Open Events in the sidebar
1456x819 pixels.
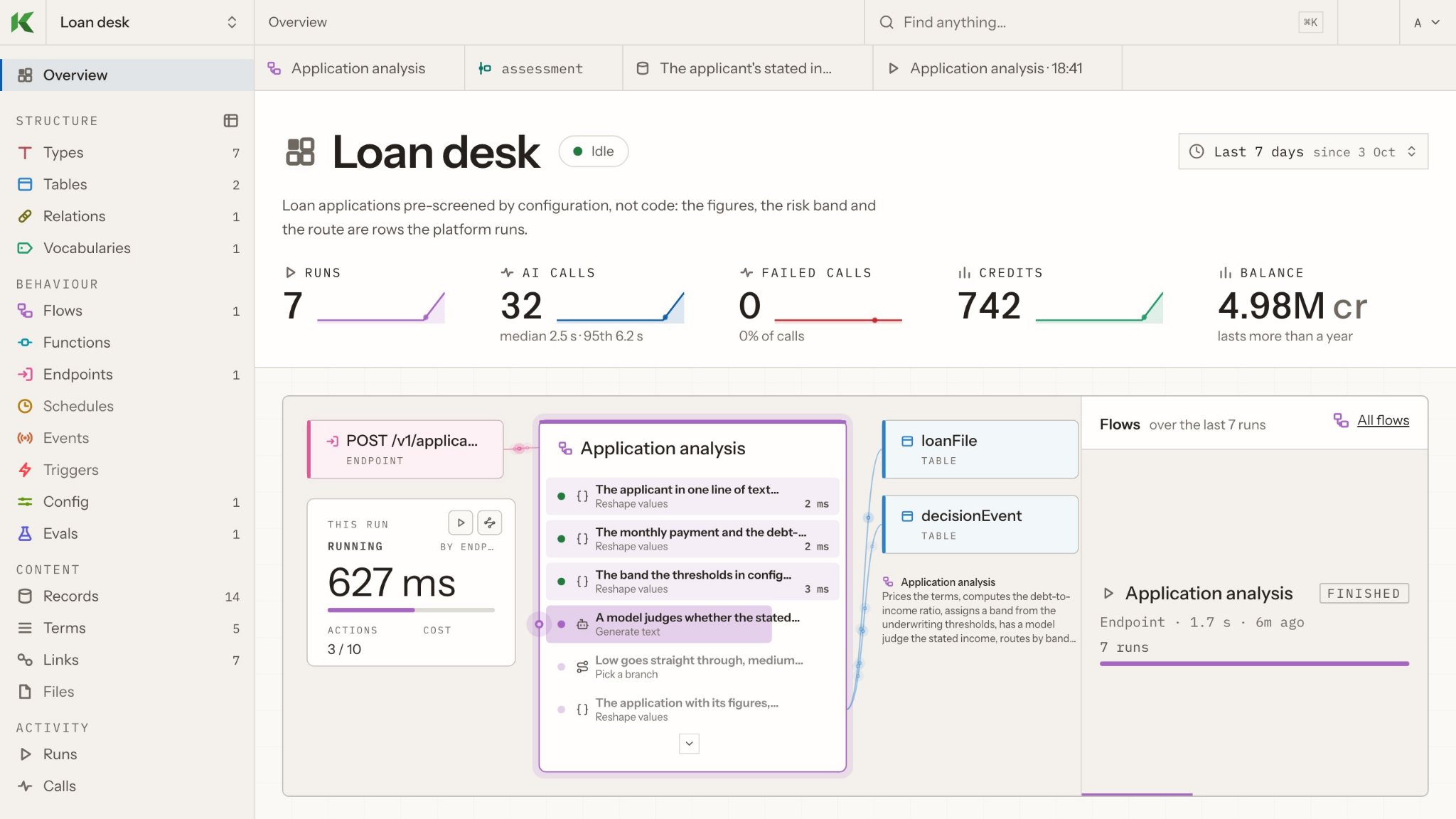[127, 438]
